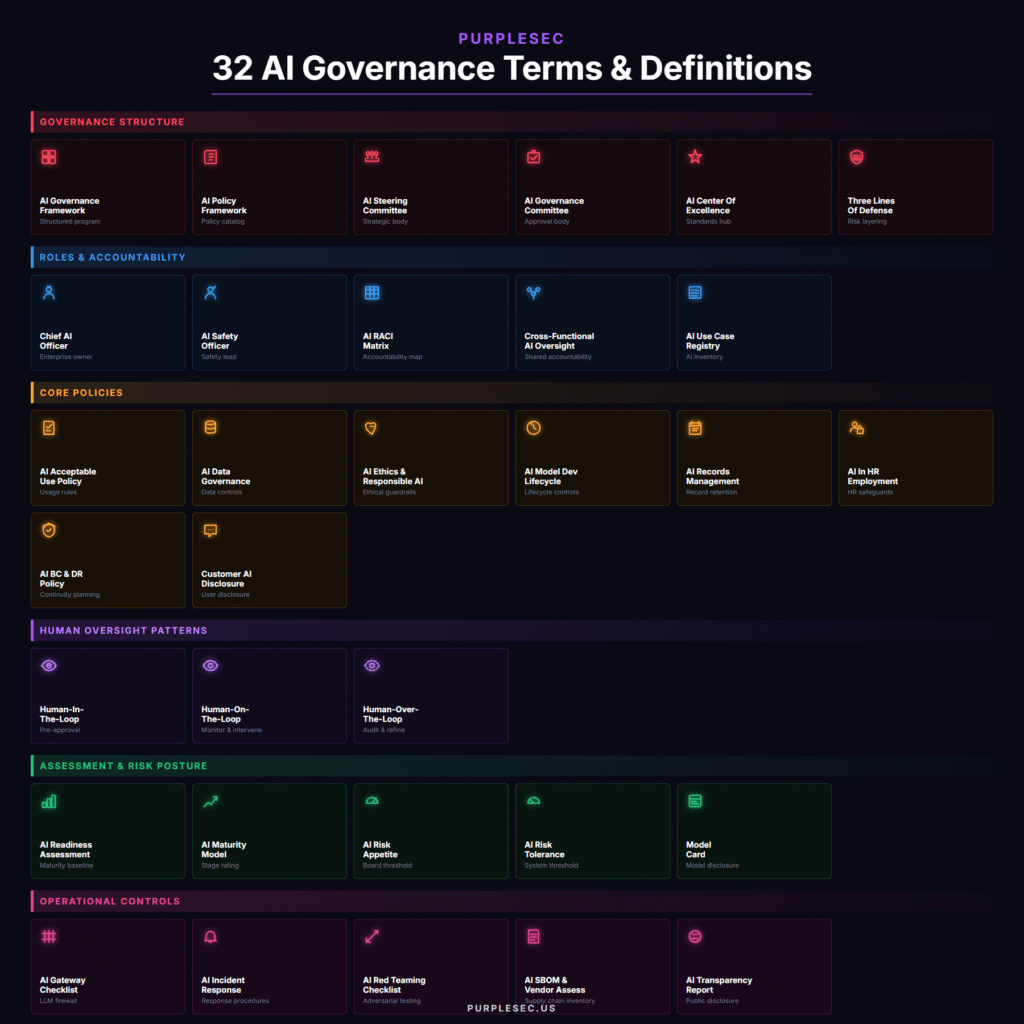Click the 'AI Acceptable Use Policy' card title

(68, 476)
